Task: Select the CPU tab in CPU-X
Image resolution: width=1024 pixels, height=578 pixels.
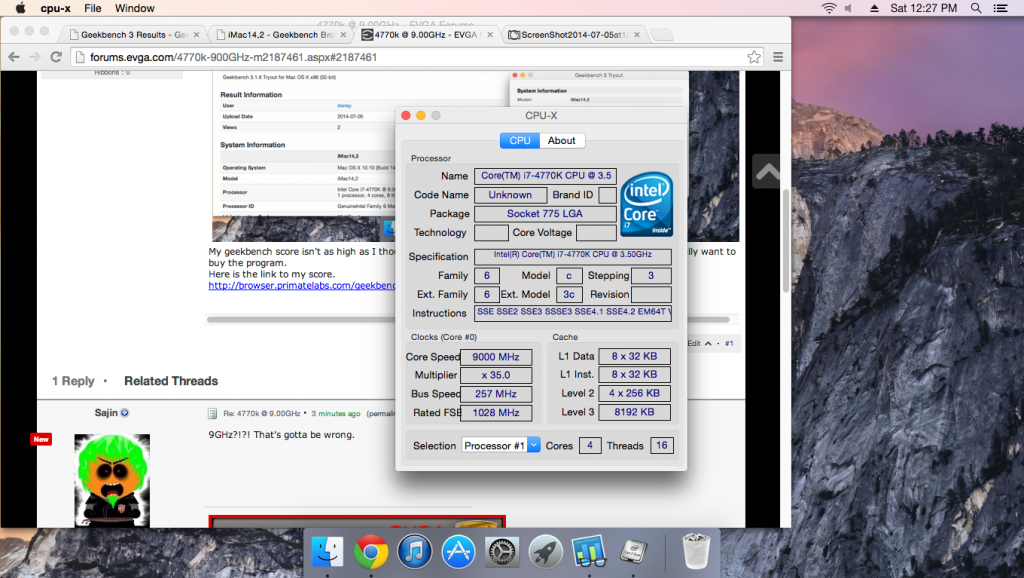Action: tap(520, 140)
